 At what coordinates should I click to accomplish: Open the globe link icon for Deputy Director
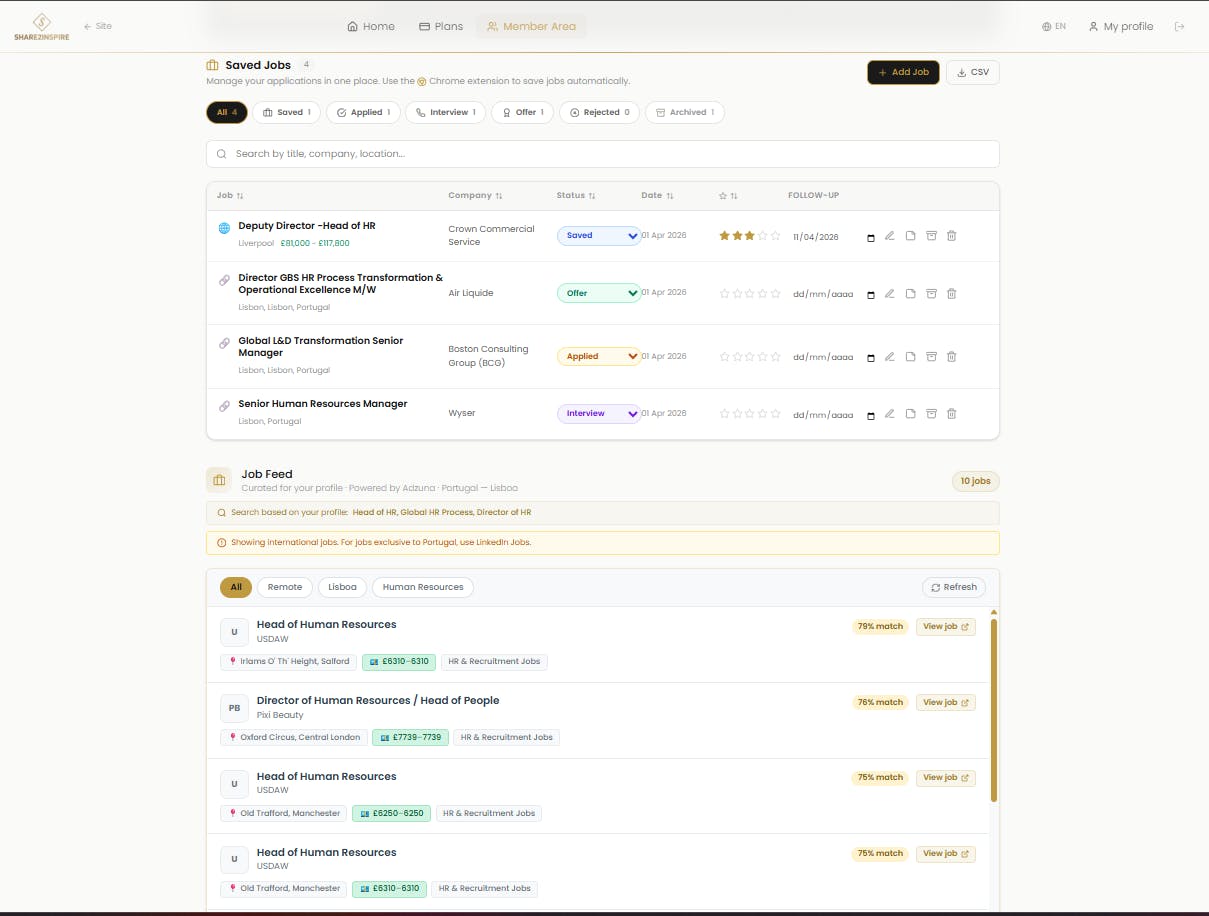coord(224,228)
